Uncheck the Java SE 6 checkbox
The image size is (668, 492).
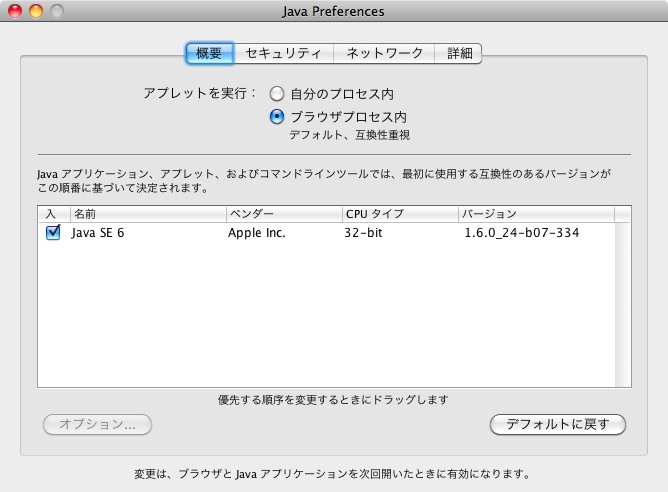[53, 233]
